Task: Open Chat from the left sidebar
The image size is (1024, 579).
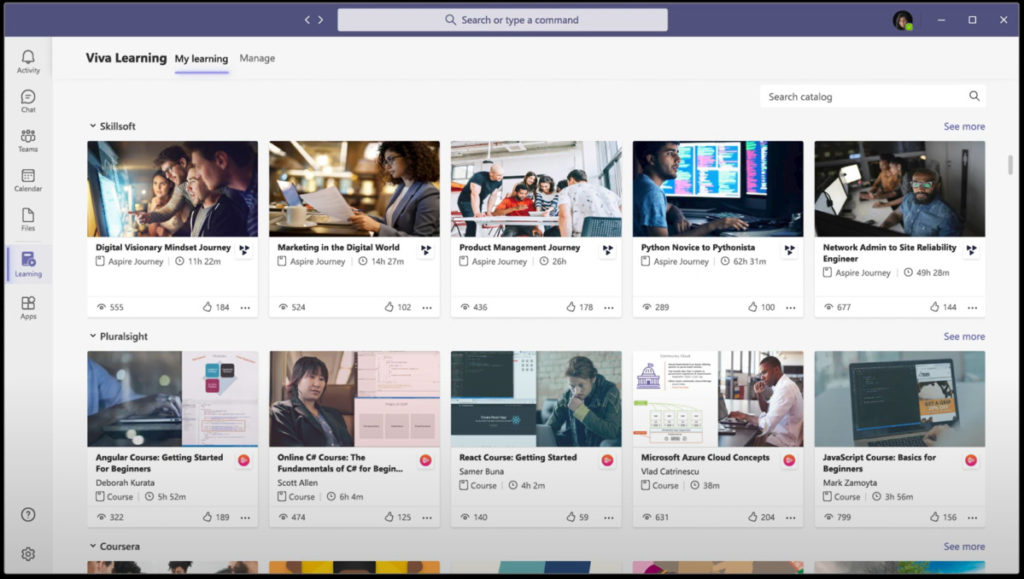Action: click(x=28, y=101)
